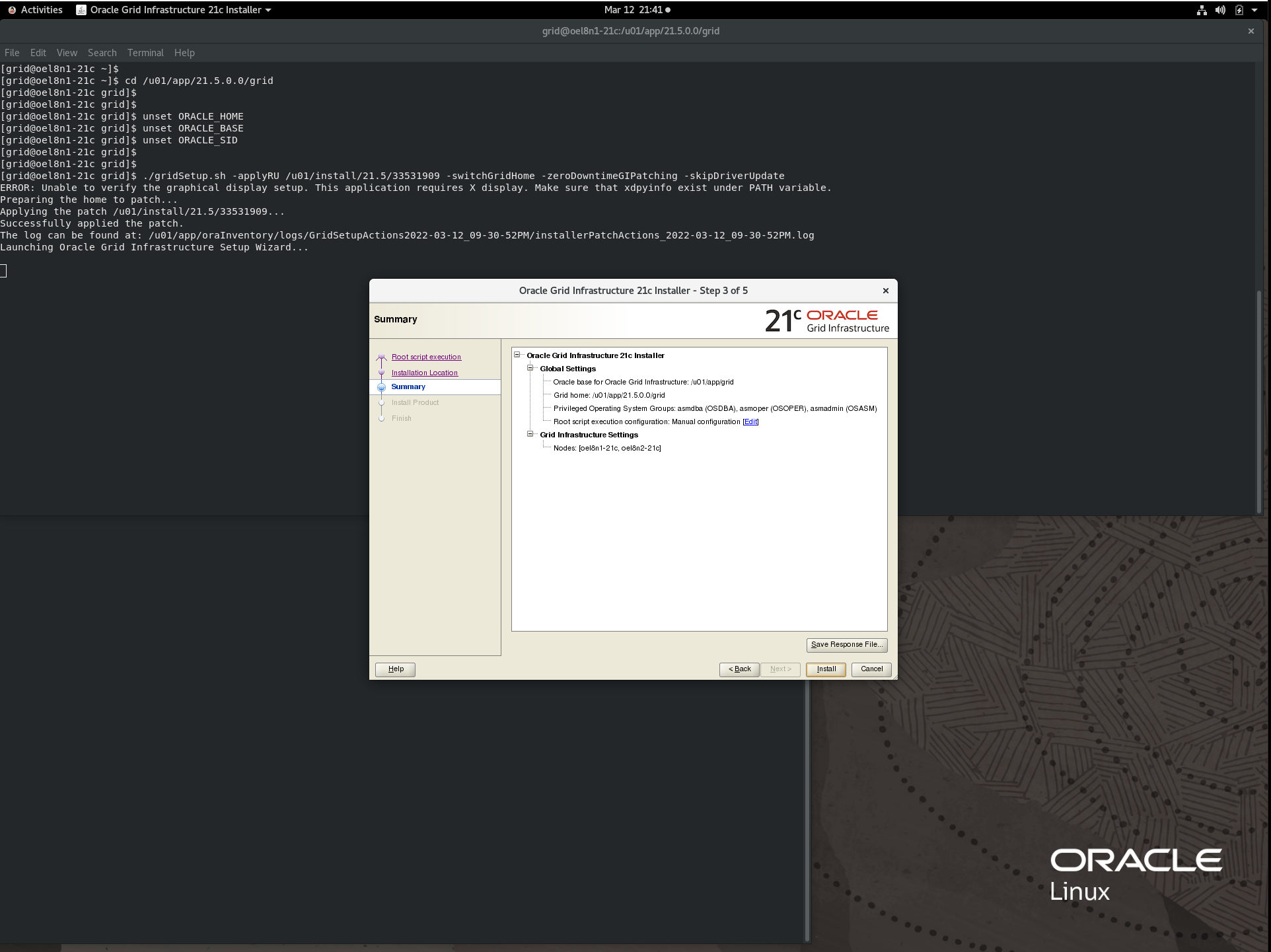Collapse the Oracle Grid Infrastructure 21c Installer node
The width and height of the screenshot is (1271, 952).
517,355
